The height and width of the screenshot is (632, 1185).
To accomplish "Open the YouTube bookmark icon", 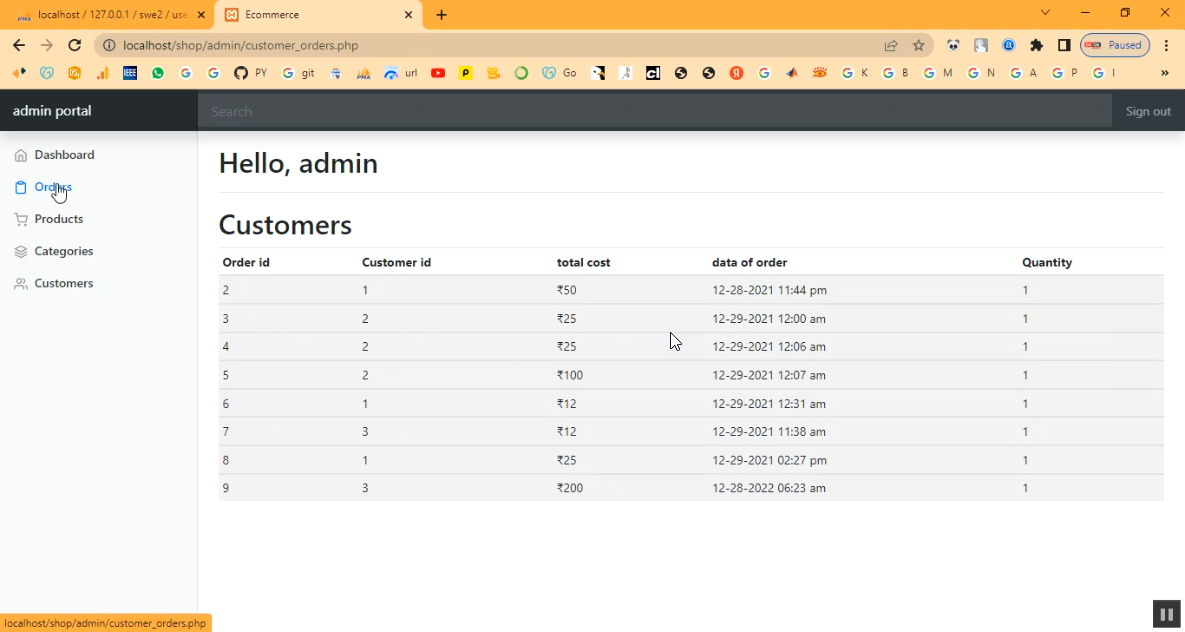I will click(438, 73).
